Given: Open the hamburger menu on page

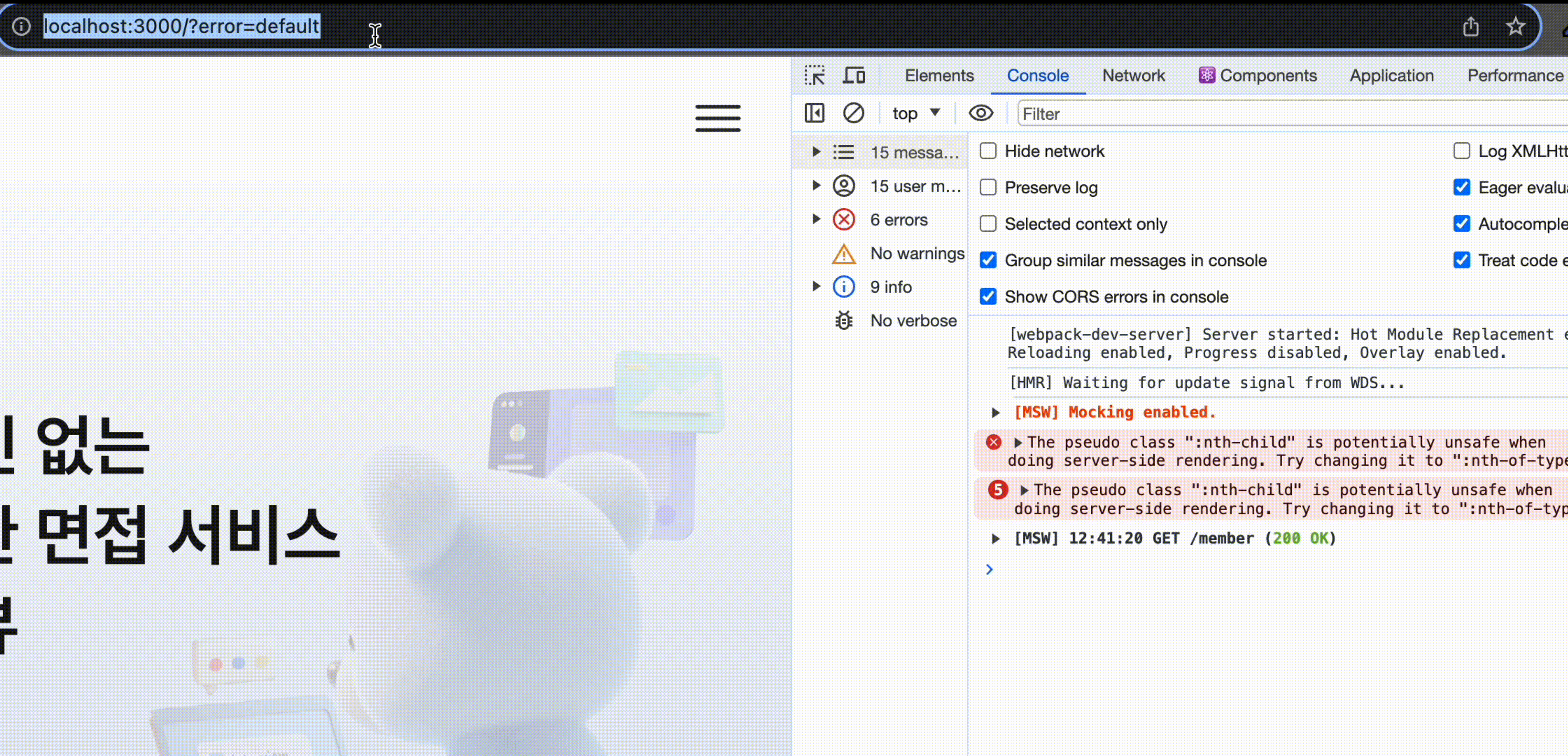Looking at the screenshot, I should 718,118.
